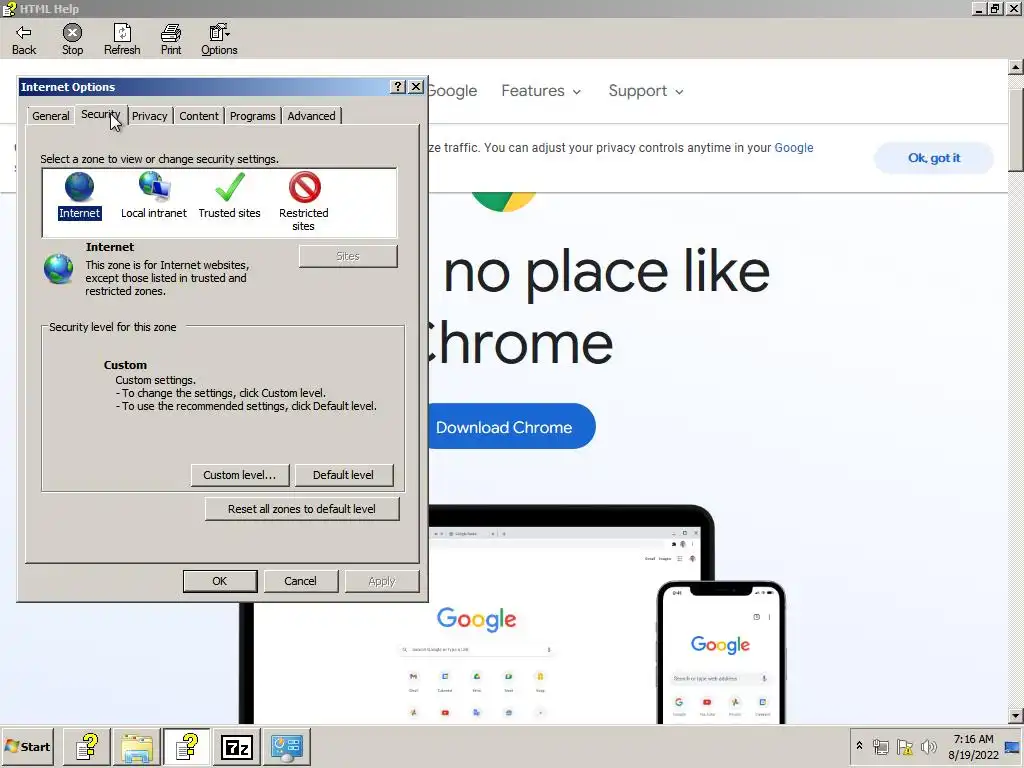Cancel the Internet Options dialog
The width and height of the screenshot is (1024, 768).
click(x=300, y=581)
